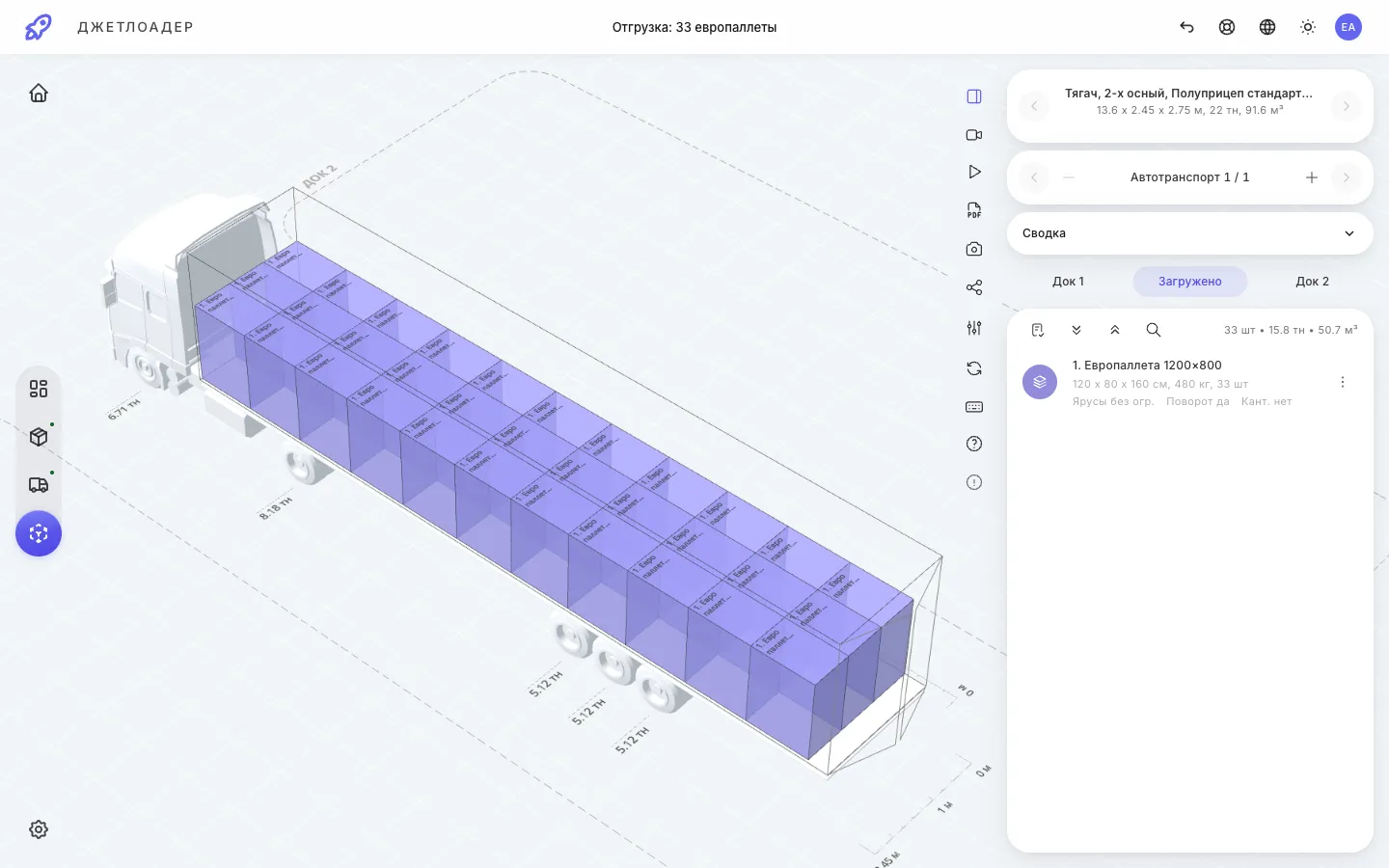Click the purple loading plan button
The image size is (1389, 868).
(x=39, y=533)
